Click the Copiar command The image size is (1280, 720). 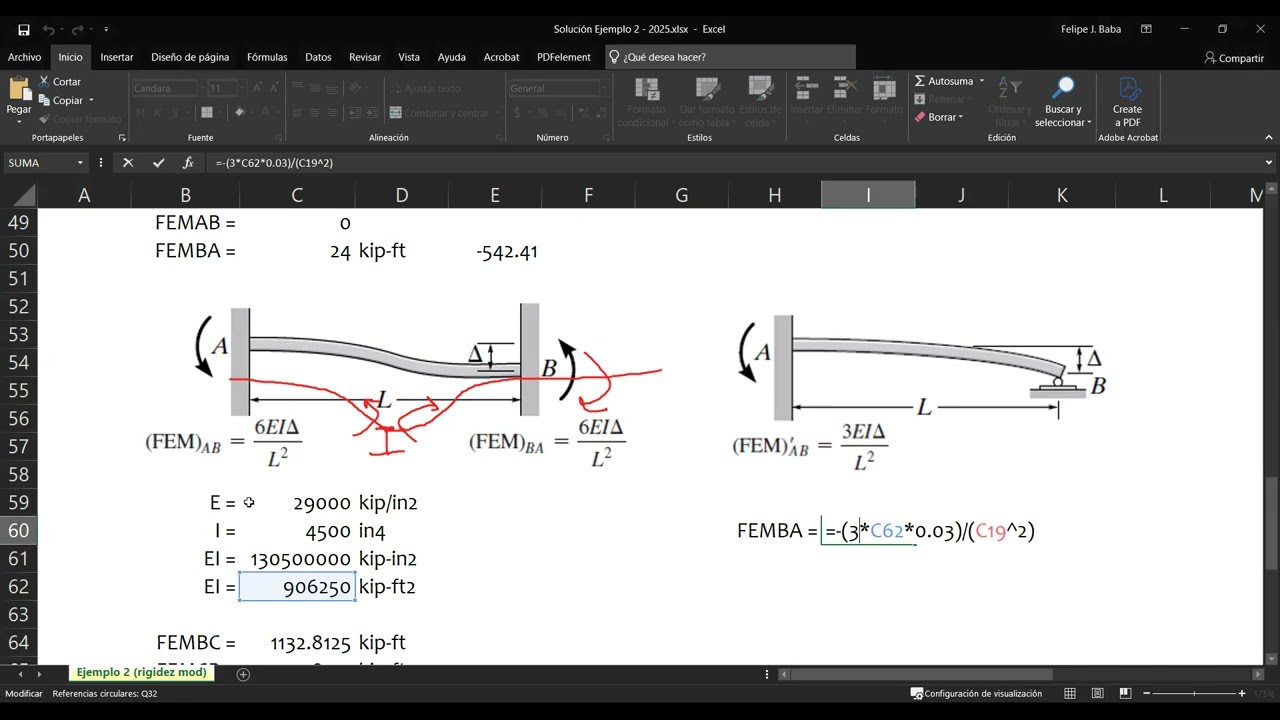[60, 100]
